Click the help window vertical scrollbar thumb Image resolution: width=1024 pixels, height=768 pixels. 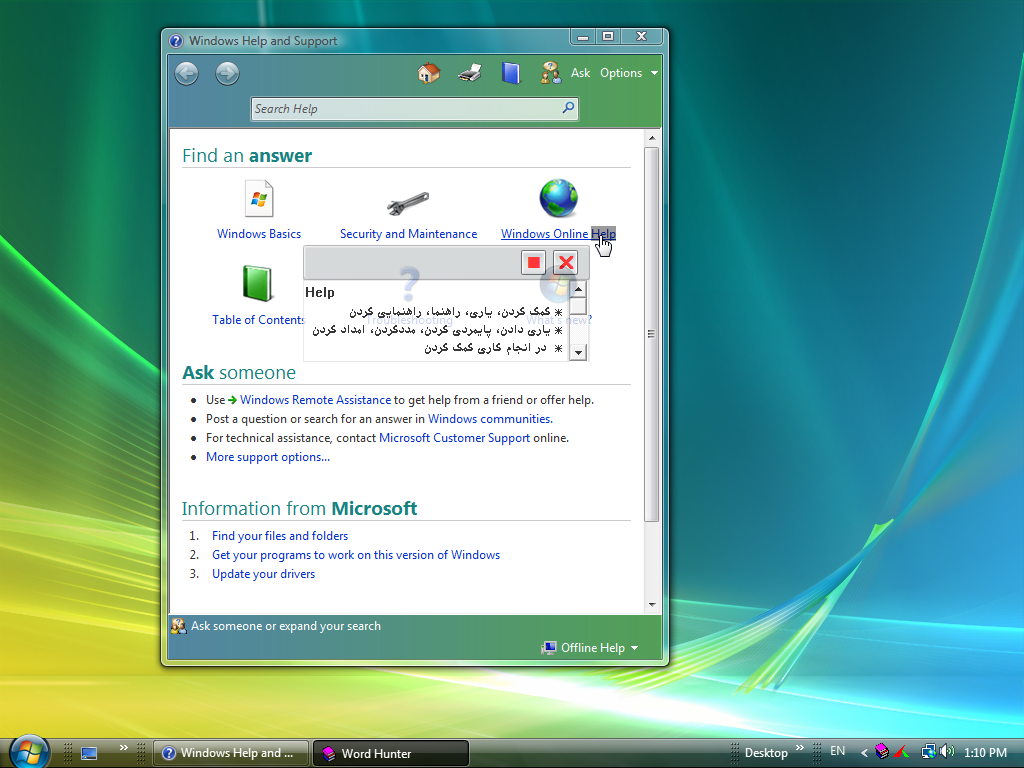click(x=651, y=334)
